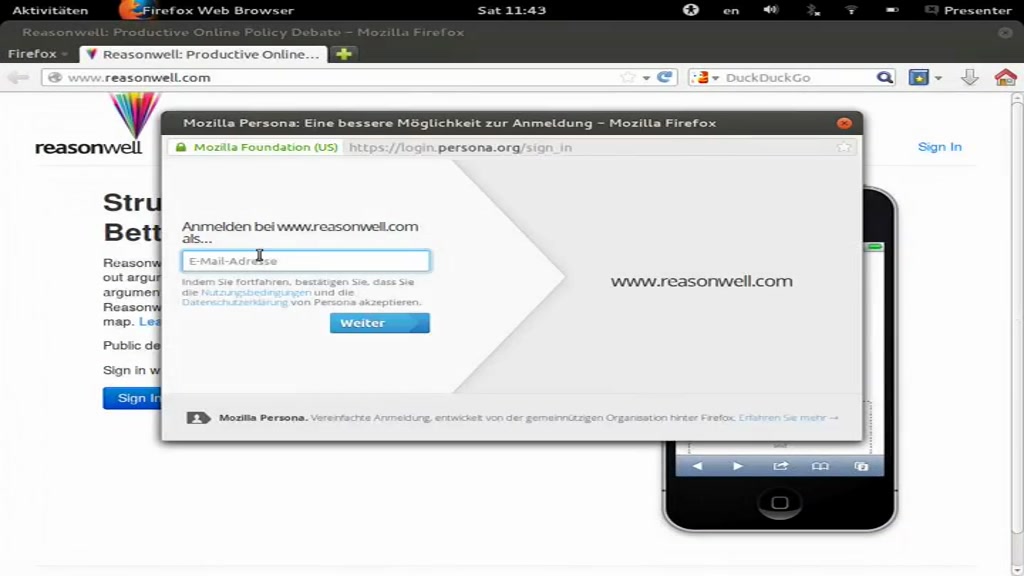
Task: Open the bookmarks menu button
Action: point(919,78)
